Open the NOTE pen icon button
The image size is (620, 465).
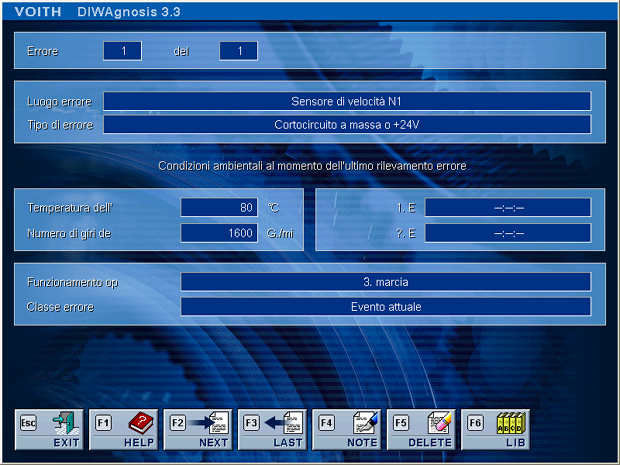pyautogui.click(x=347, y=430)
